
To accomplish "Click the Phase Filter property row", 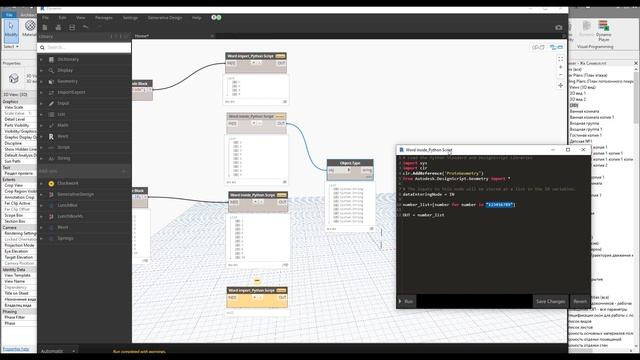I will pyautogui.click(x=19, y=317).
